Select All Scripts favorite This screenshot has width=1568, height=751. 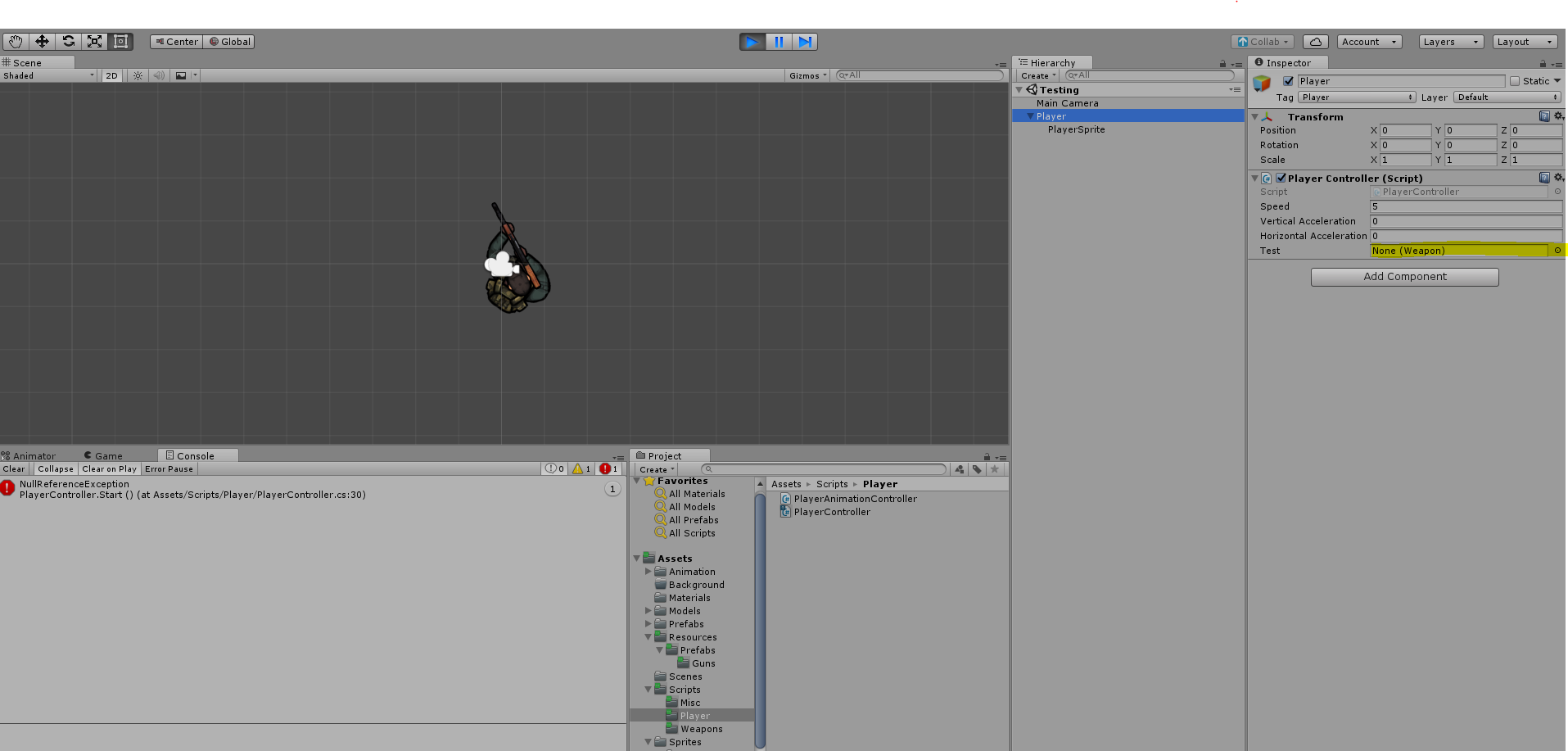click(x=692, y=533)
